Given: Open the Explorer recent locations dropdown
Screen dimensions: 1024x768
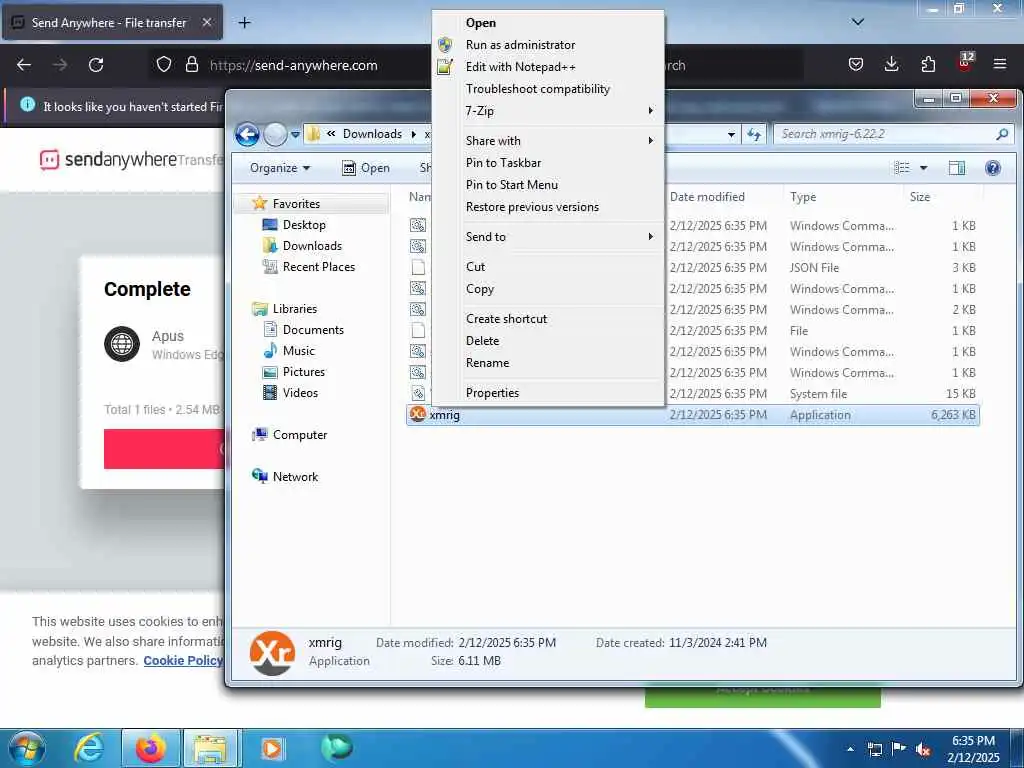Looking at the screenshot, I should click(x=295, y=135).
